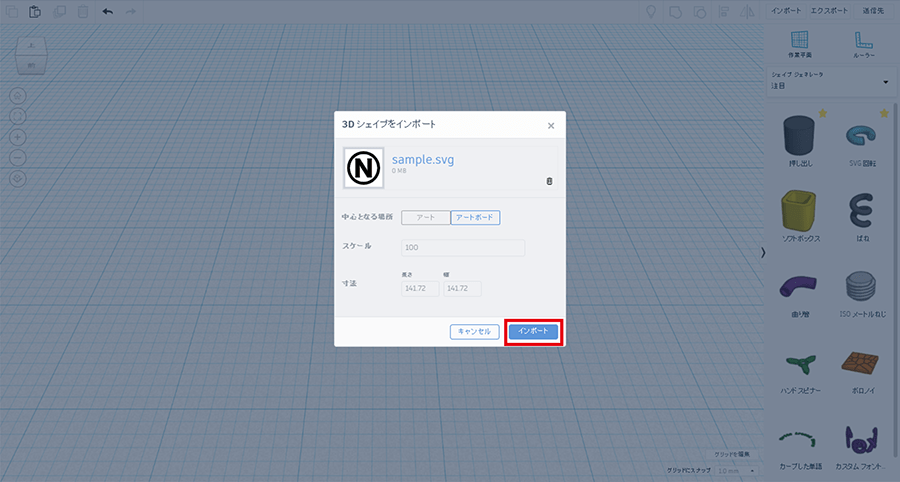This screenshot has width=900, height=482.
Task: Toggle favorite star on SVG revolve shape
Action: click(884, 114)
